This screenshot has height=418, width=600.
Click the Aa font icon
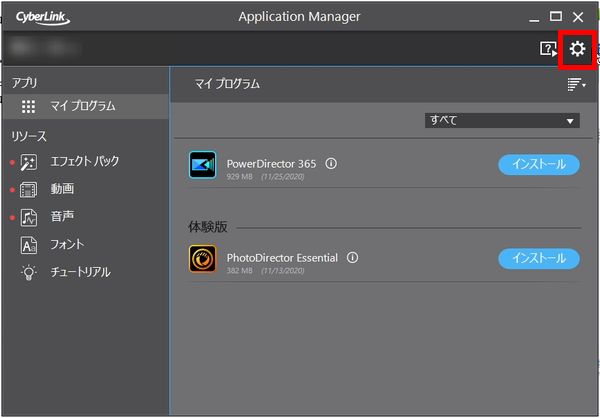29,245
